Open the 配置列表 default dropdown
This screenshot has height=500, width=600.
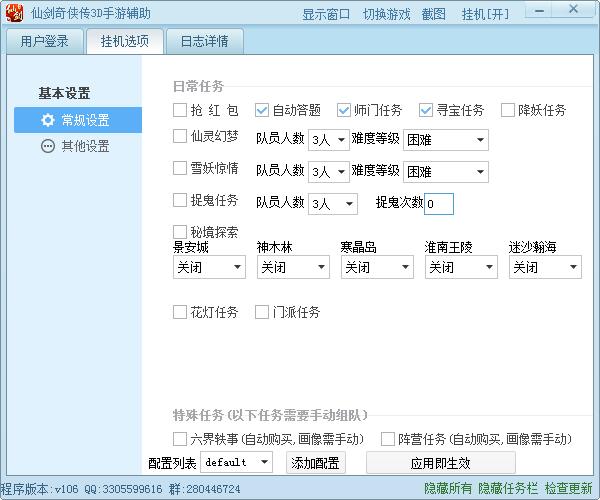pos(236,462)
